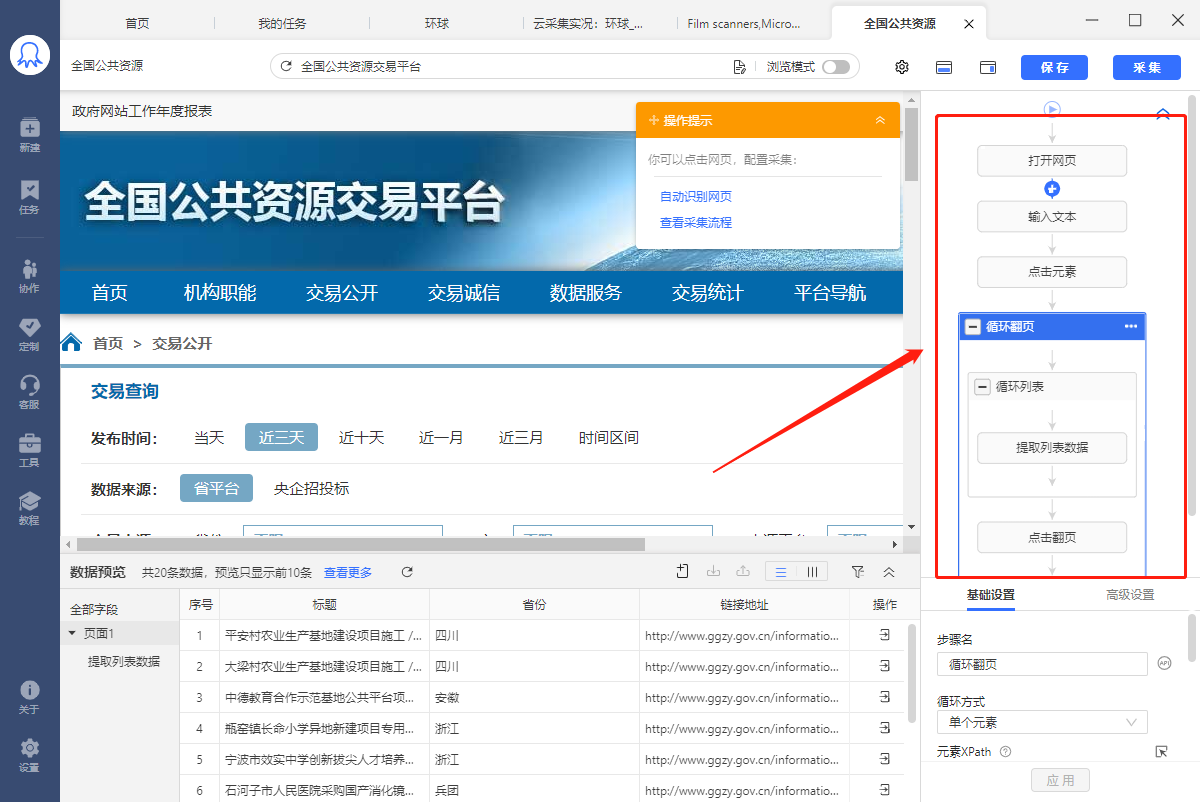Collapse the workflow panel with the blue chevron
The height and width of the screenshot is (802, 1200).
pyautogui.click(x=1163, y=114)
